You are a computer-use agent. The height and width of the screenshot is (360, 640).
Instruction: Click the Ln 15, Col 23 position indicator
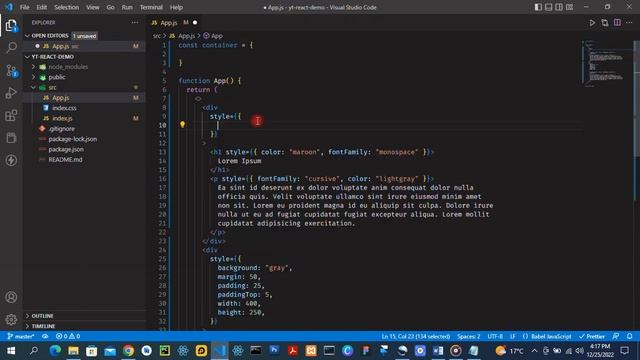[416, 336]
